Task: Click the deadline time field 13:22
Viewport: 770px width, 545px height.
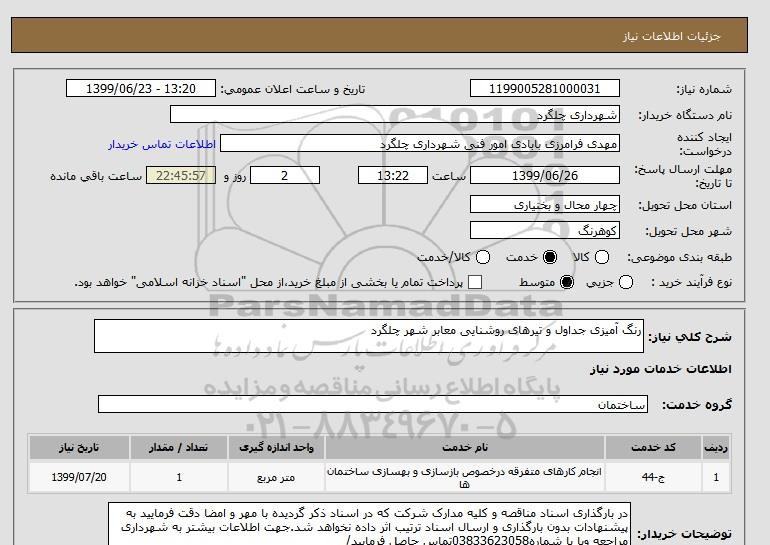Action: 393,175
